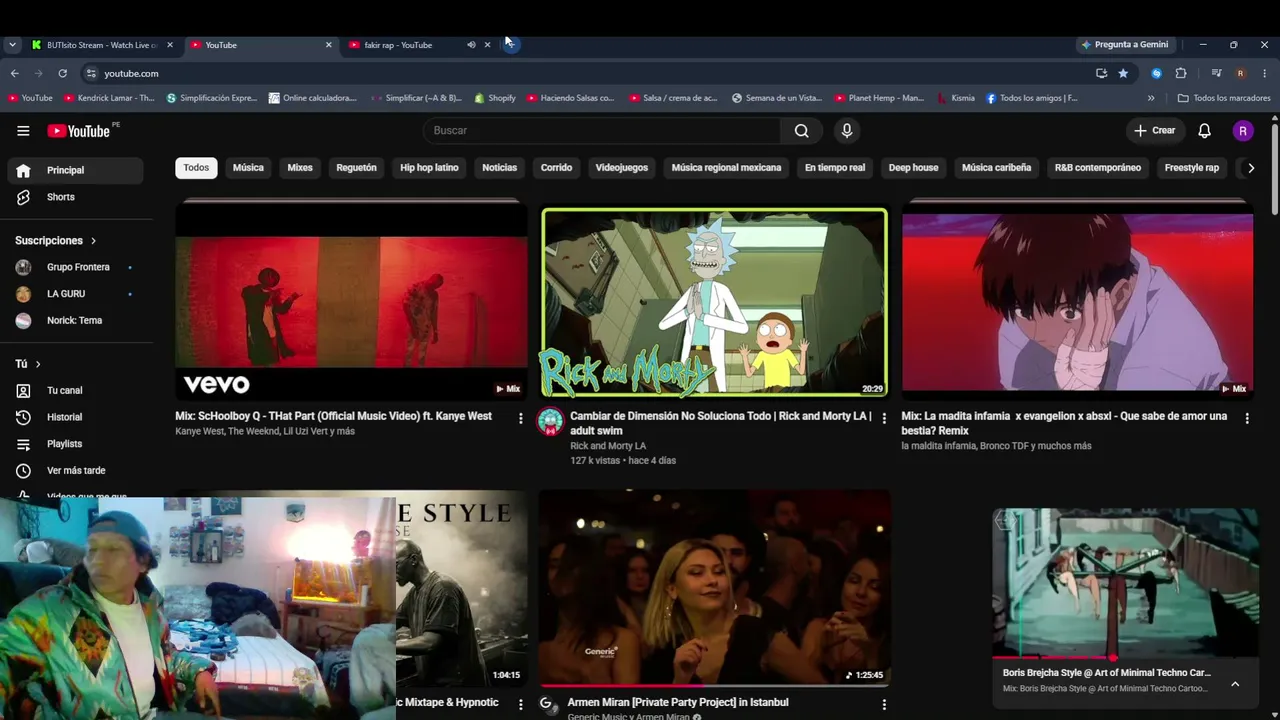The width and height of the screenshot is (1280, 720).
Task: Open the YouTube guide hamburger menu
Action: click(23, 131)
